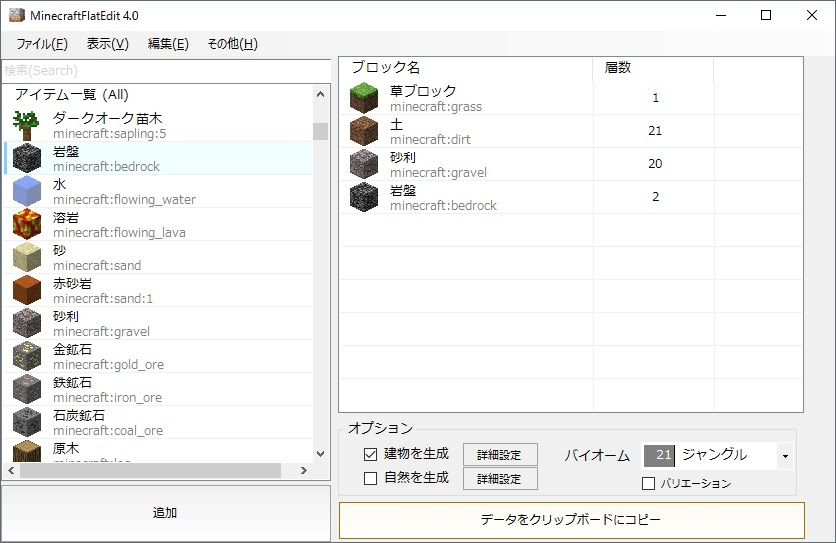Click the MinecraftFlatEdit app icon in title bar

coord(17,15)
